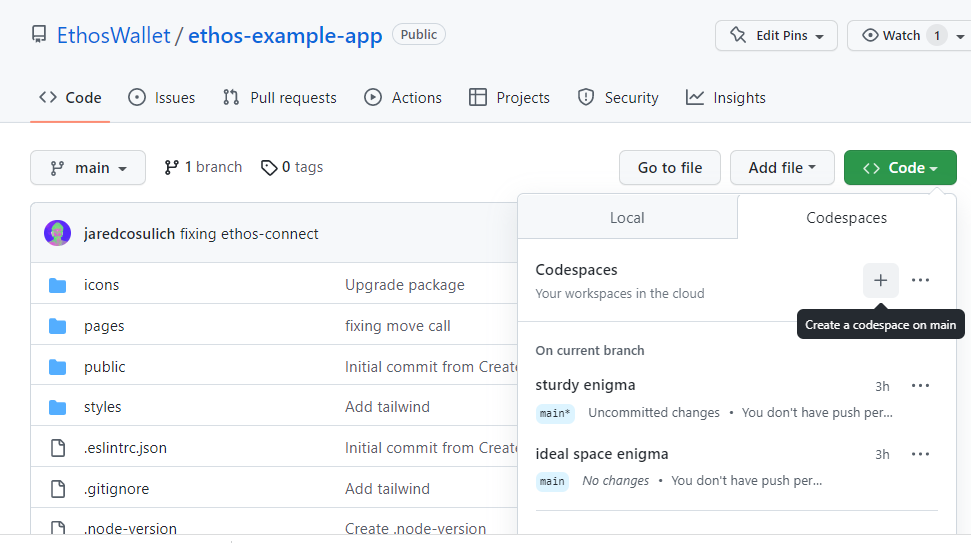Screen dimensions: 971x543
Task: Click the main badge under ideal space enigma
Action: click(x=552, y=481)
